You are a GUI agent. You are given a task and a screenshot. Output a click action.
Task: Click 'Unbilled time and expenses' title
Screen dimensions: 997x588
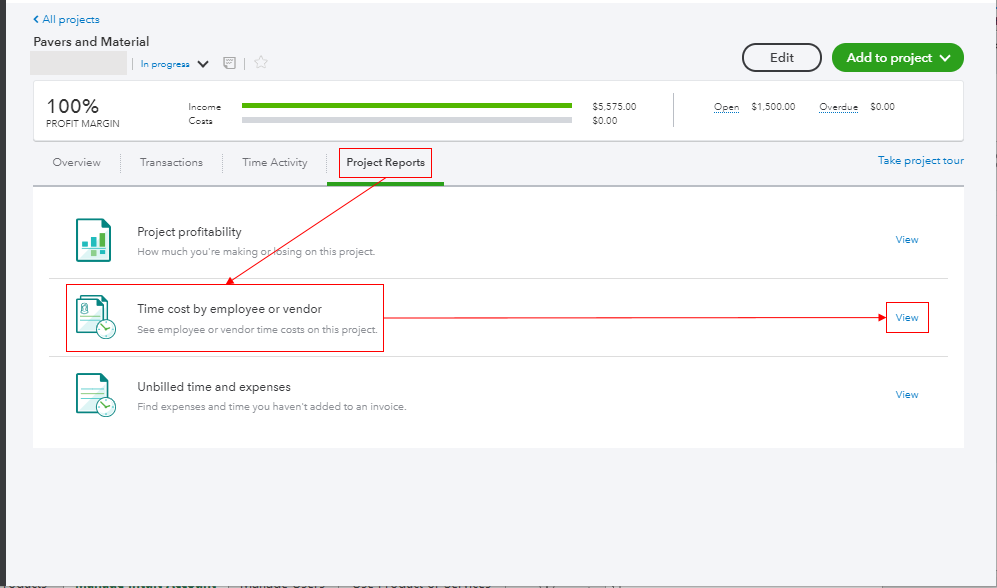214,387
